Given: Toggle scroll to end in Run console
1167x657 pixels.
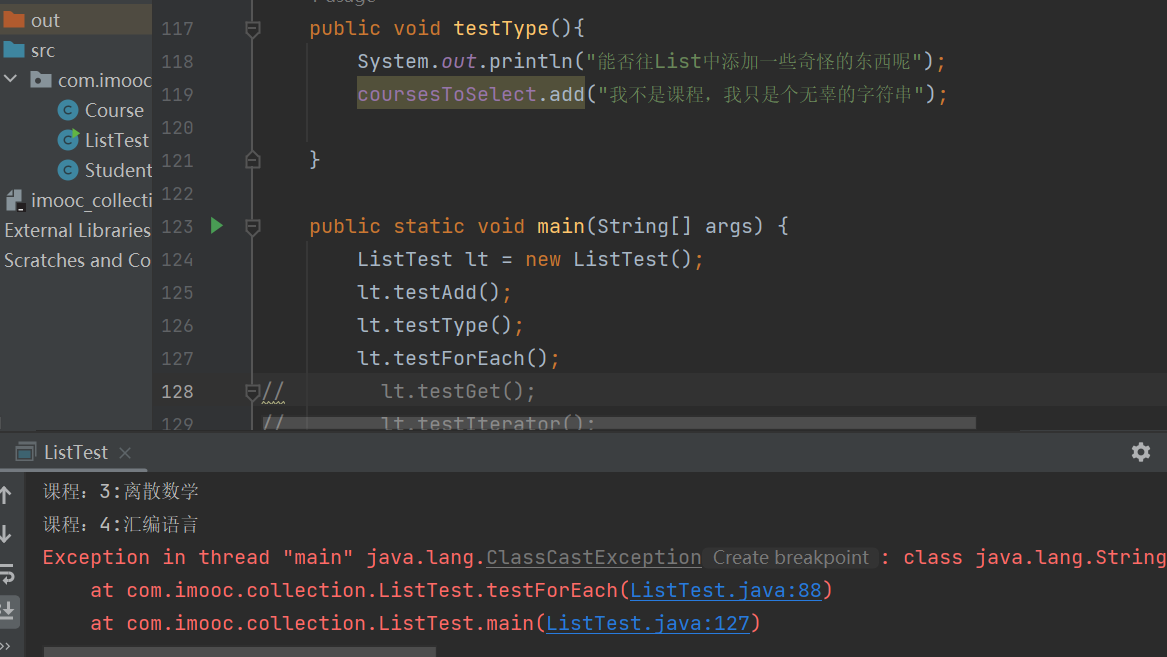Looking at the screenshot, I should tap(7, 610).
